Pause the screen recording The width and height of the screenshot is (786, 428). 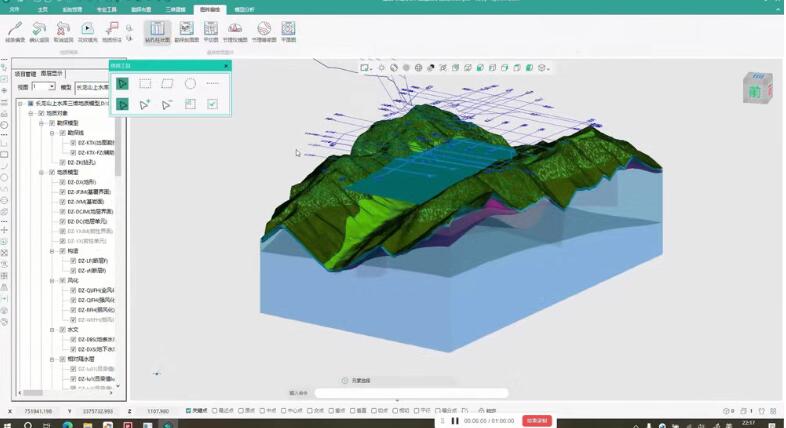tap(455, 421)
